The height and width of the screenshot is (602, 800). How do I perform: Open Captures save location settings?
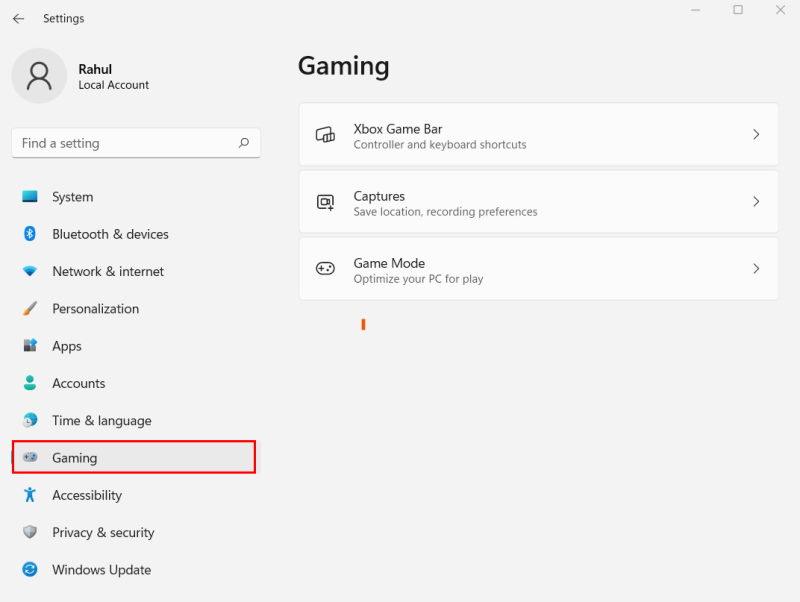point(539,202)
